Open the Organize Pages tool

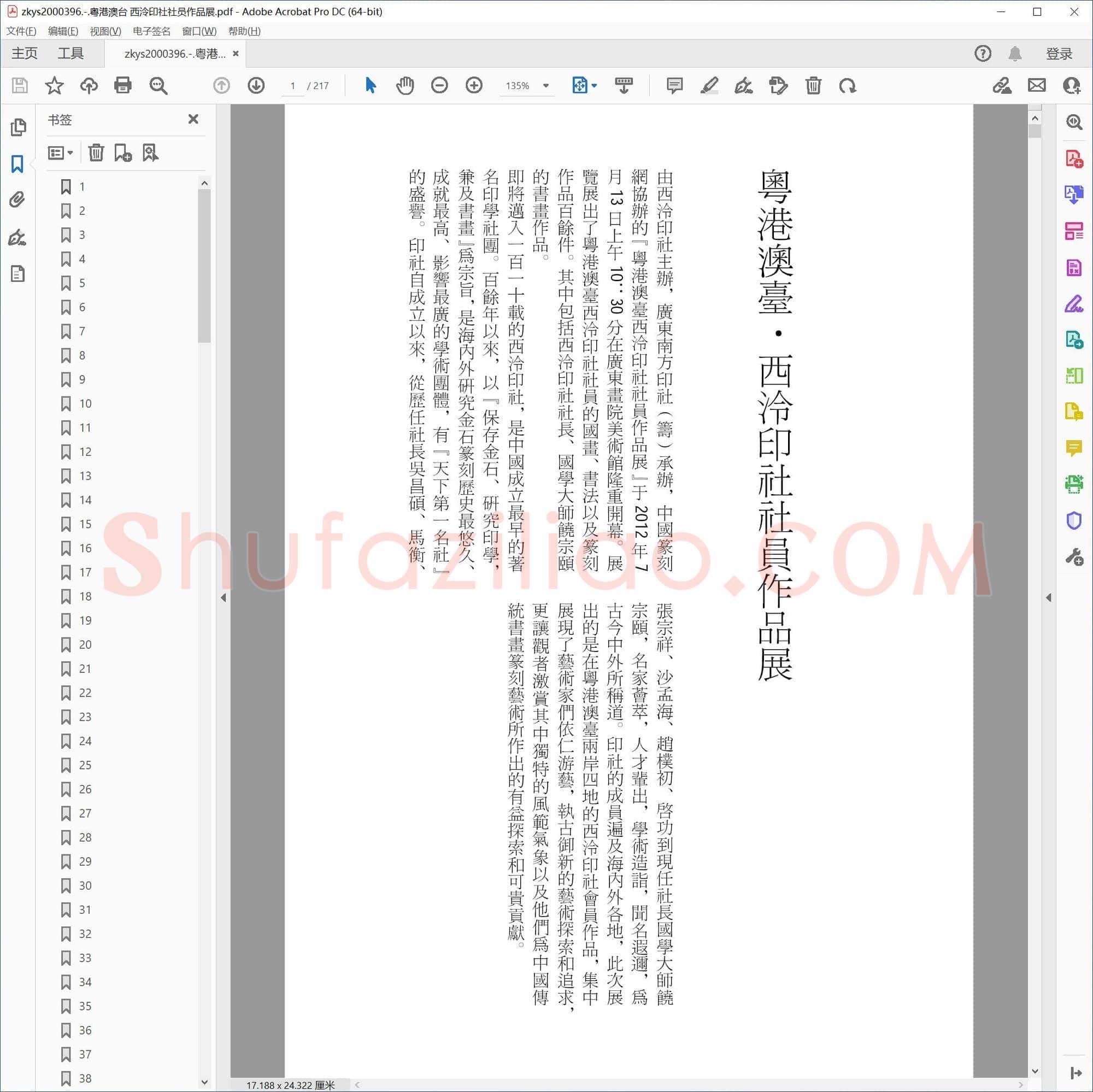1074,231
